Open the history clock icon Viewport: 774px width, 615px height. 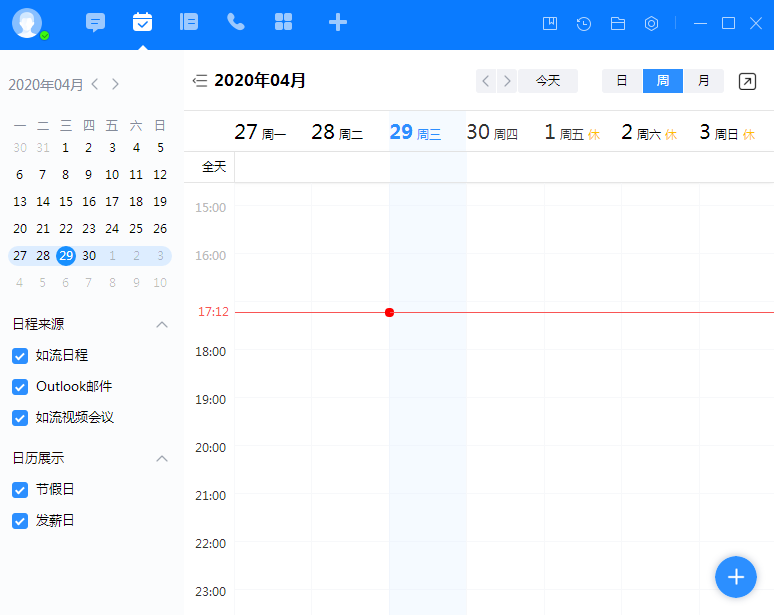tap(584, 24)
